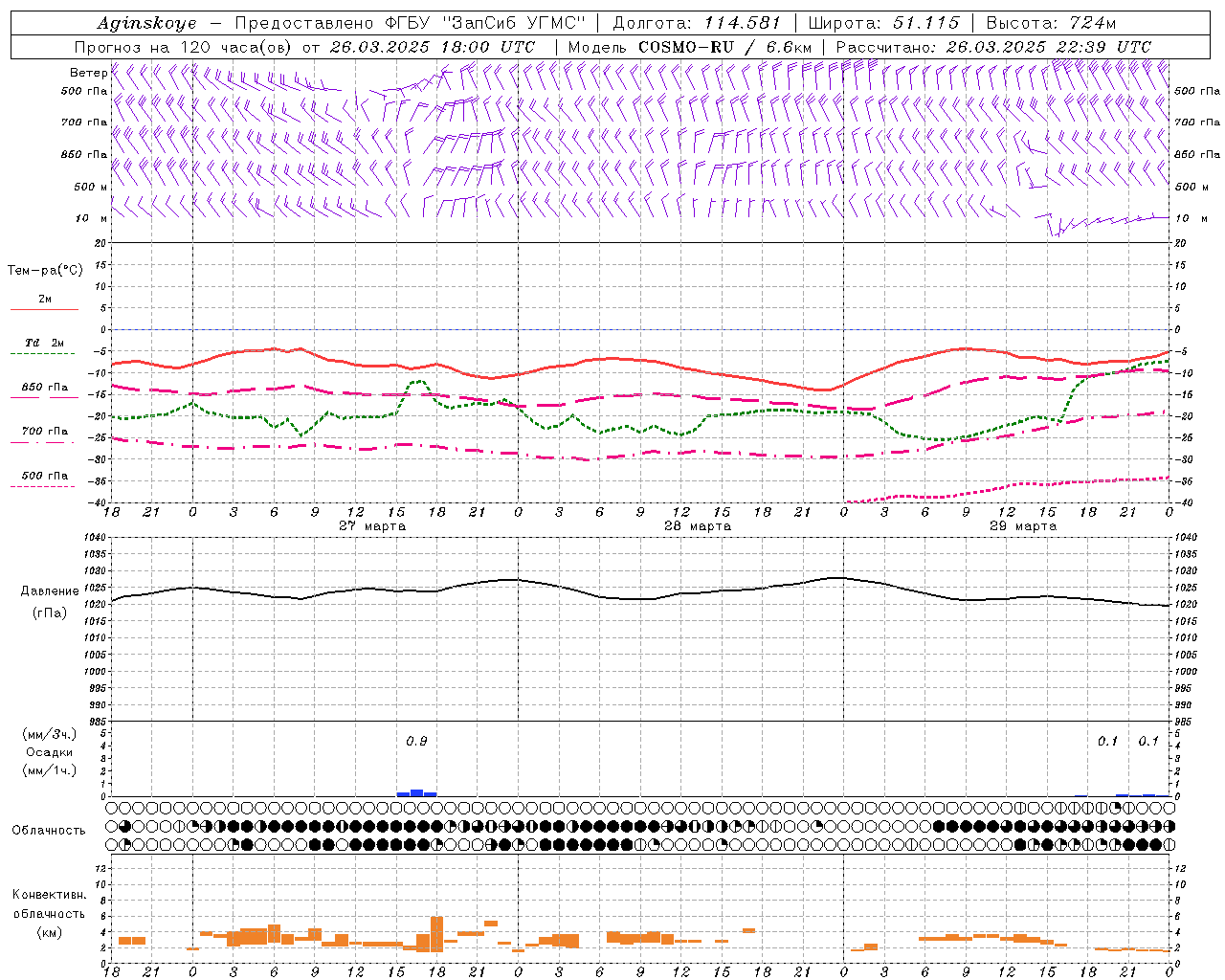Viewport: 1225px width, 980px height.
Task: Click the Осадки precipitation label
Action: click(50, 753)
